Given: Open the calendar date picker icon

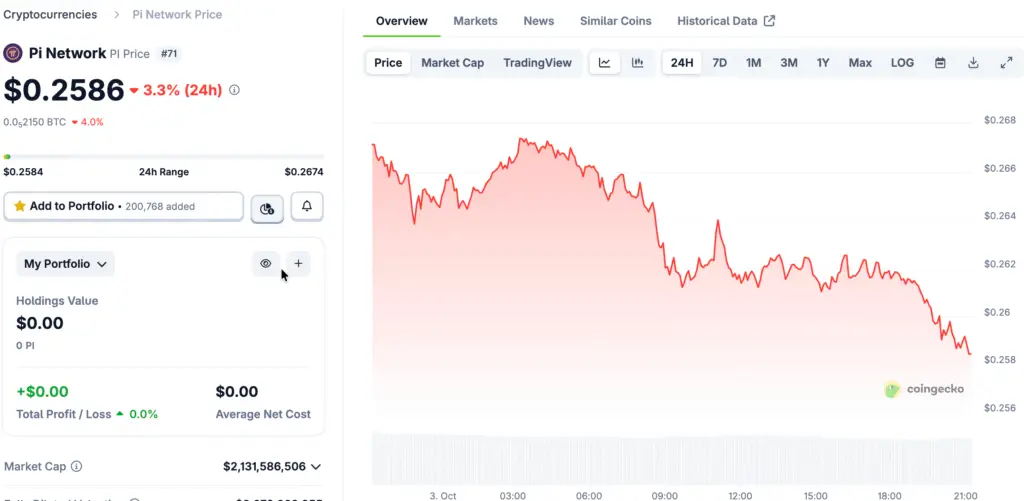Looking at the screenshot, I should pos(940,63).
